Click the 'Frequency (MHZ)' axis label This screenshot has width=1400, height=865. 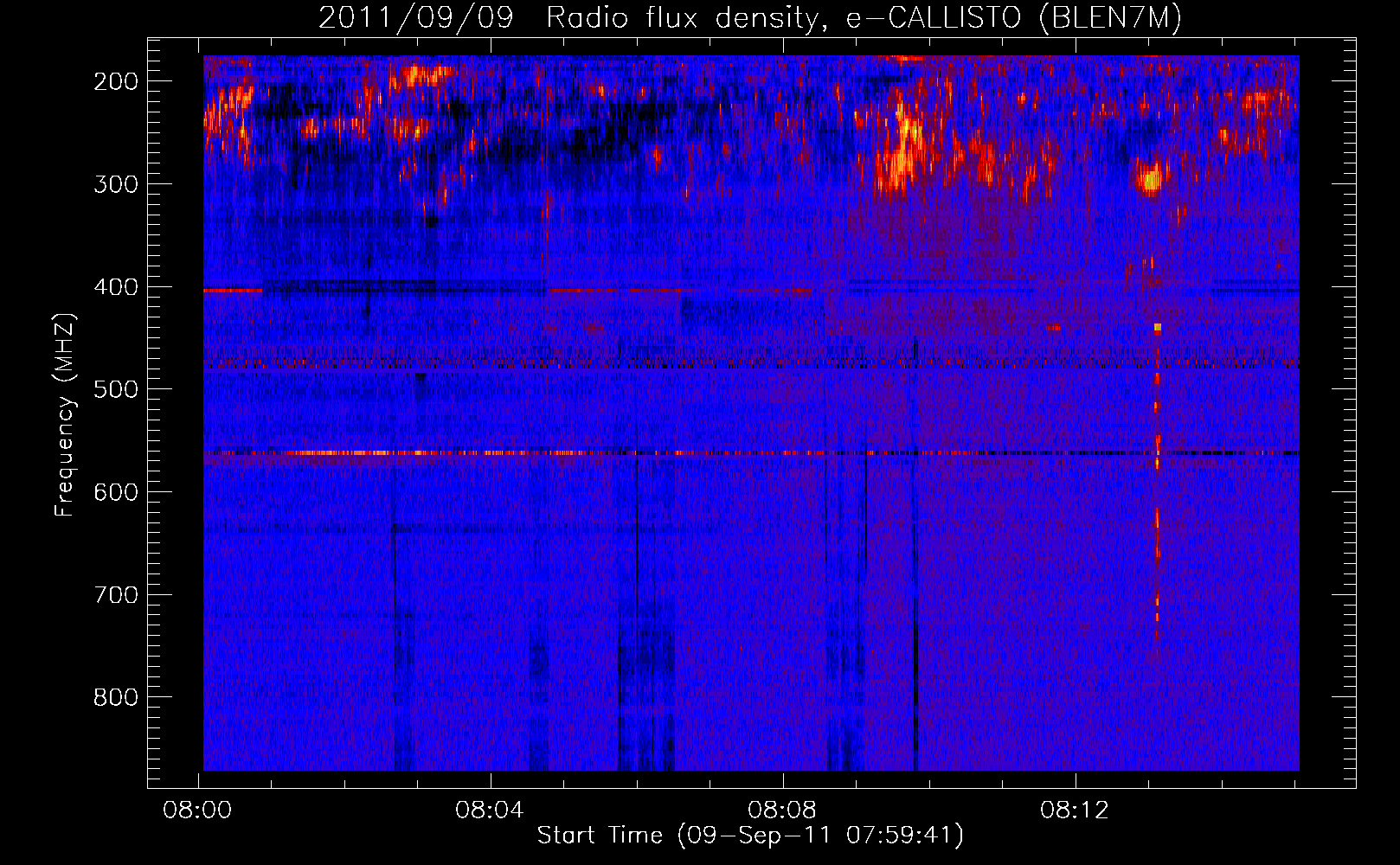(x=65, y=415)
